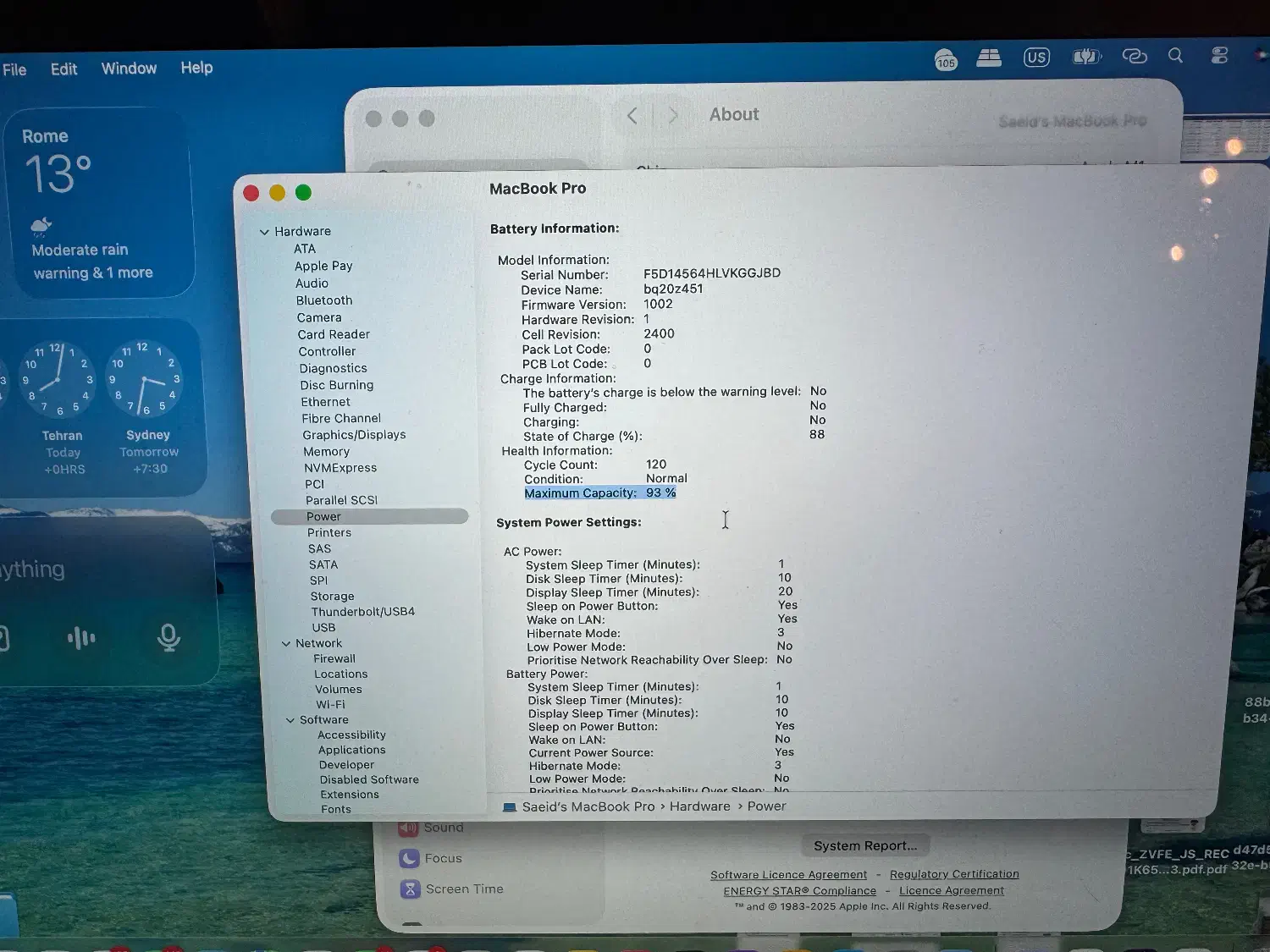1270x952 pixels.
Task: Open the Sound settings icon in sidebar
Action: click(409, 827)
